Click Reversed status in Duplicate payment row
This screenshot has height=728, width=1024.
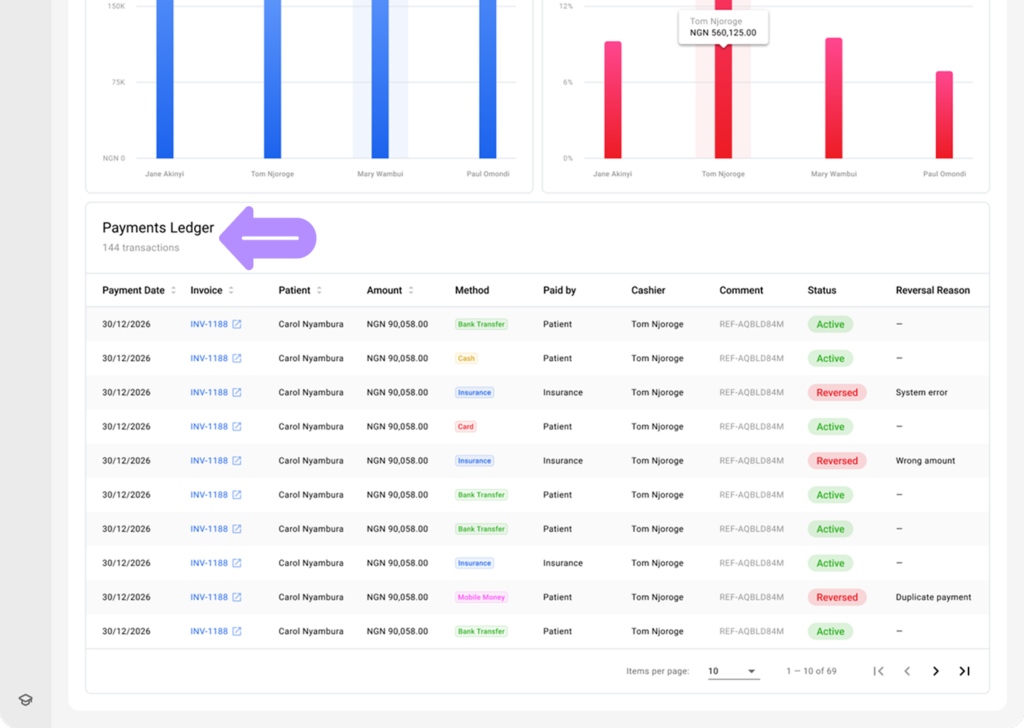pos(837,597)
